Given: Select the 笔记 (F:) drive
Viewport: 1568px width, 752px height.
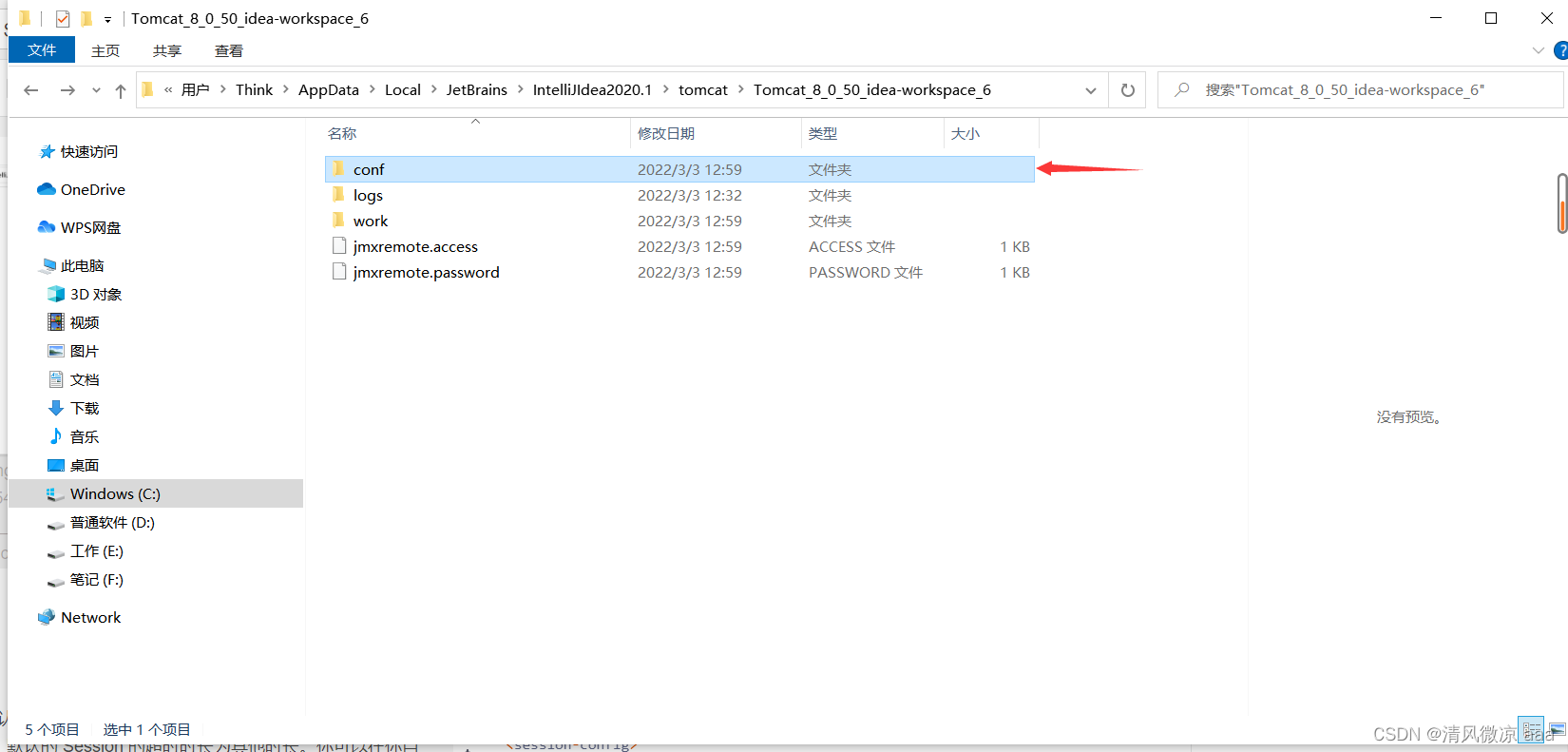Looking at the screenshot, I should [x=96, y=579].
